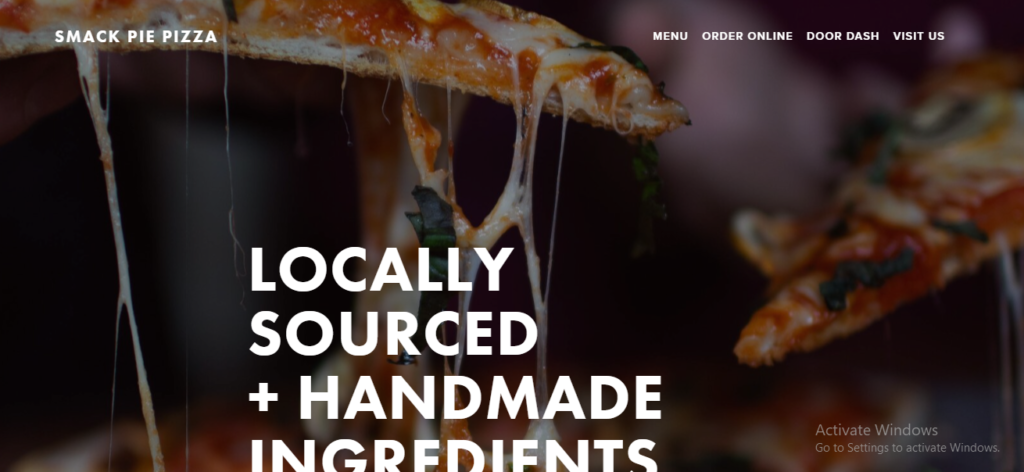Image resolution: width=1024 pixels, height=472 pixels.
Task: Open the Menu page
Action: coord(670,36)
